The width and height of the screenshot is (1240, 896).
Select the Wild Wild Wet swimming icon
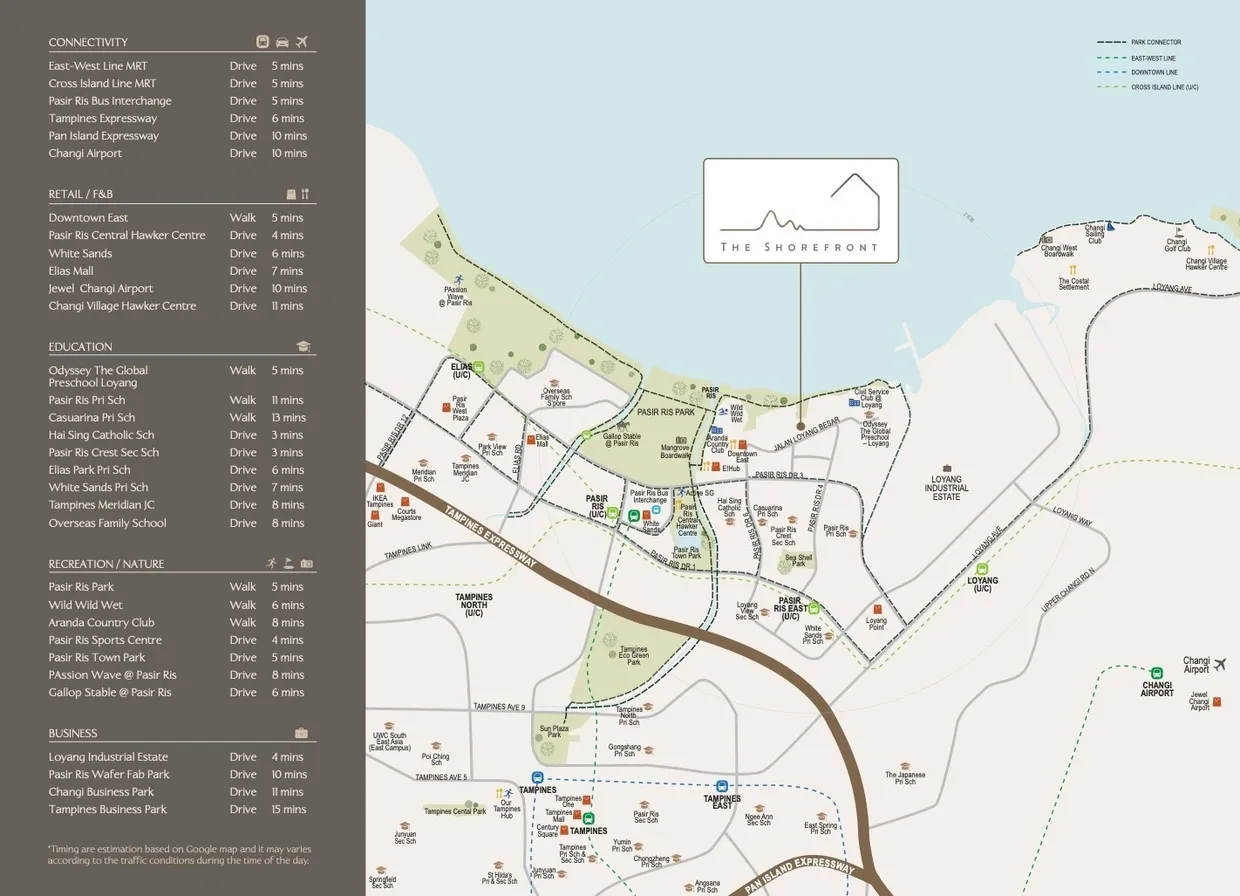723,411
